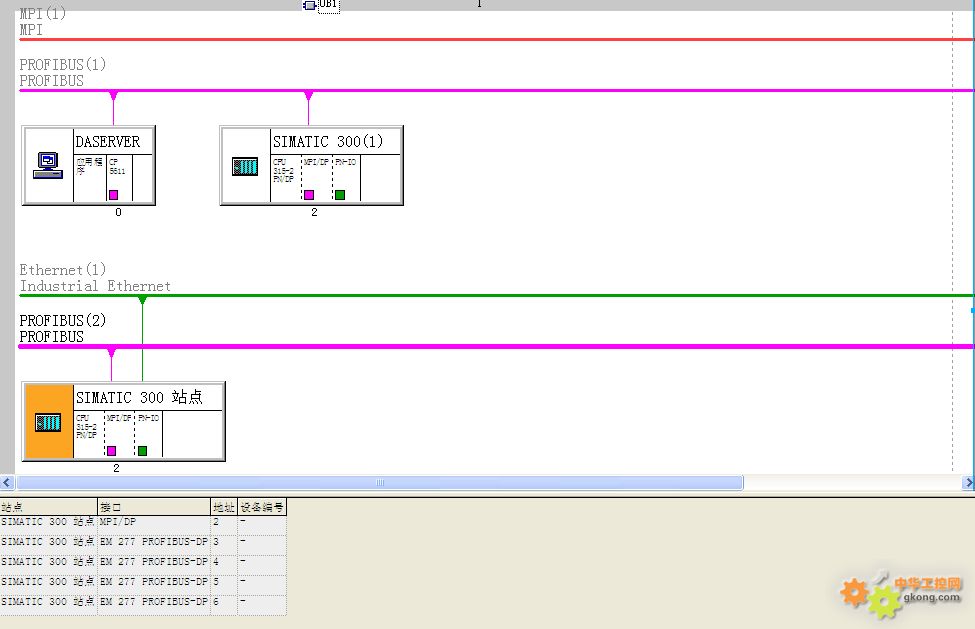Select CPU 315-2 PN/DP in SIMATIC 300(1)
This screenshot has height=629, width=975.
(x=284, y=170)
